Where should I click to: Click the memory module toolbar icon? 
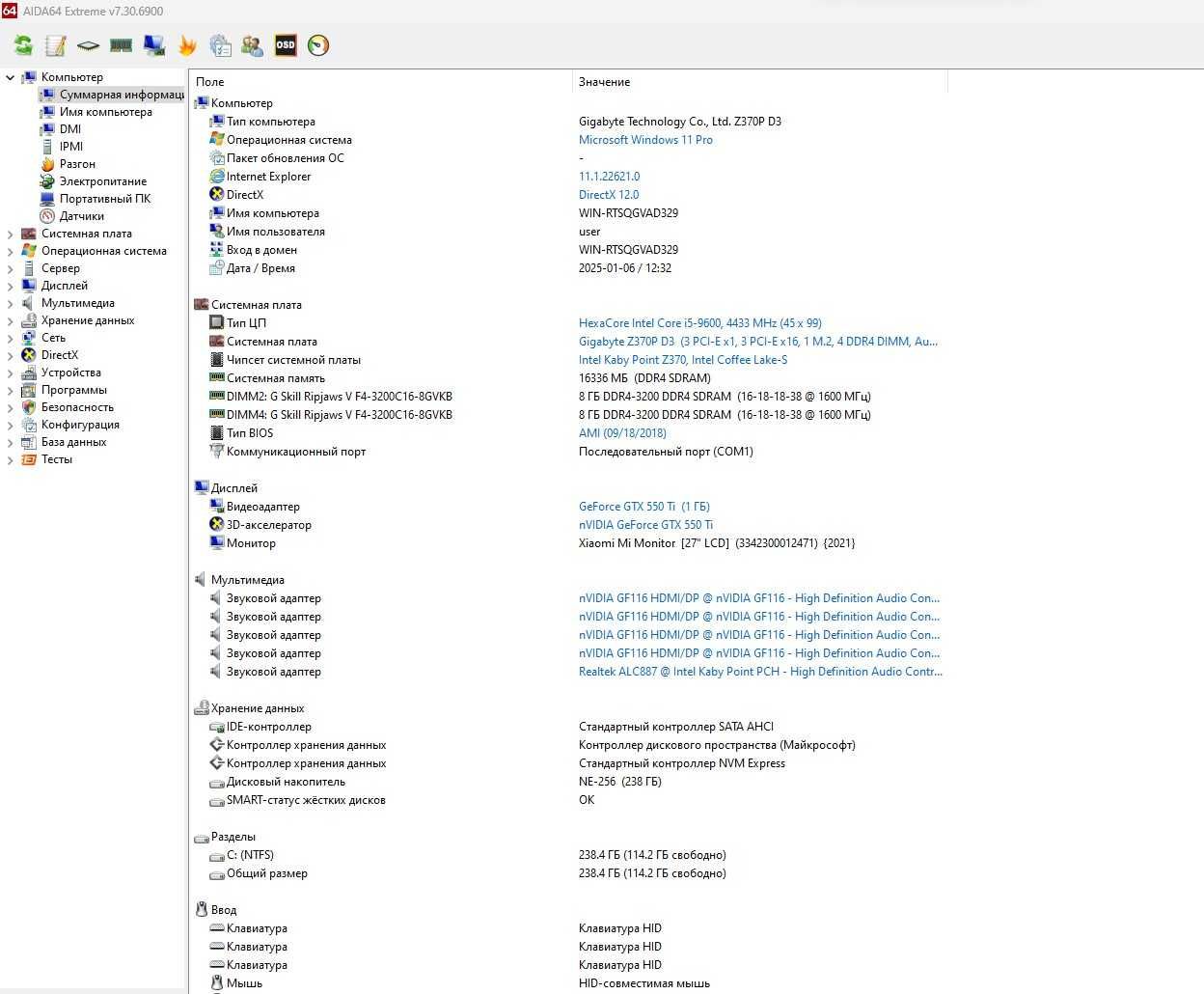point(121,45)
